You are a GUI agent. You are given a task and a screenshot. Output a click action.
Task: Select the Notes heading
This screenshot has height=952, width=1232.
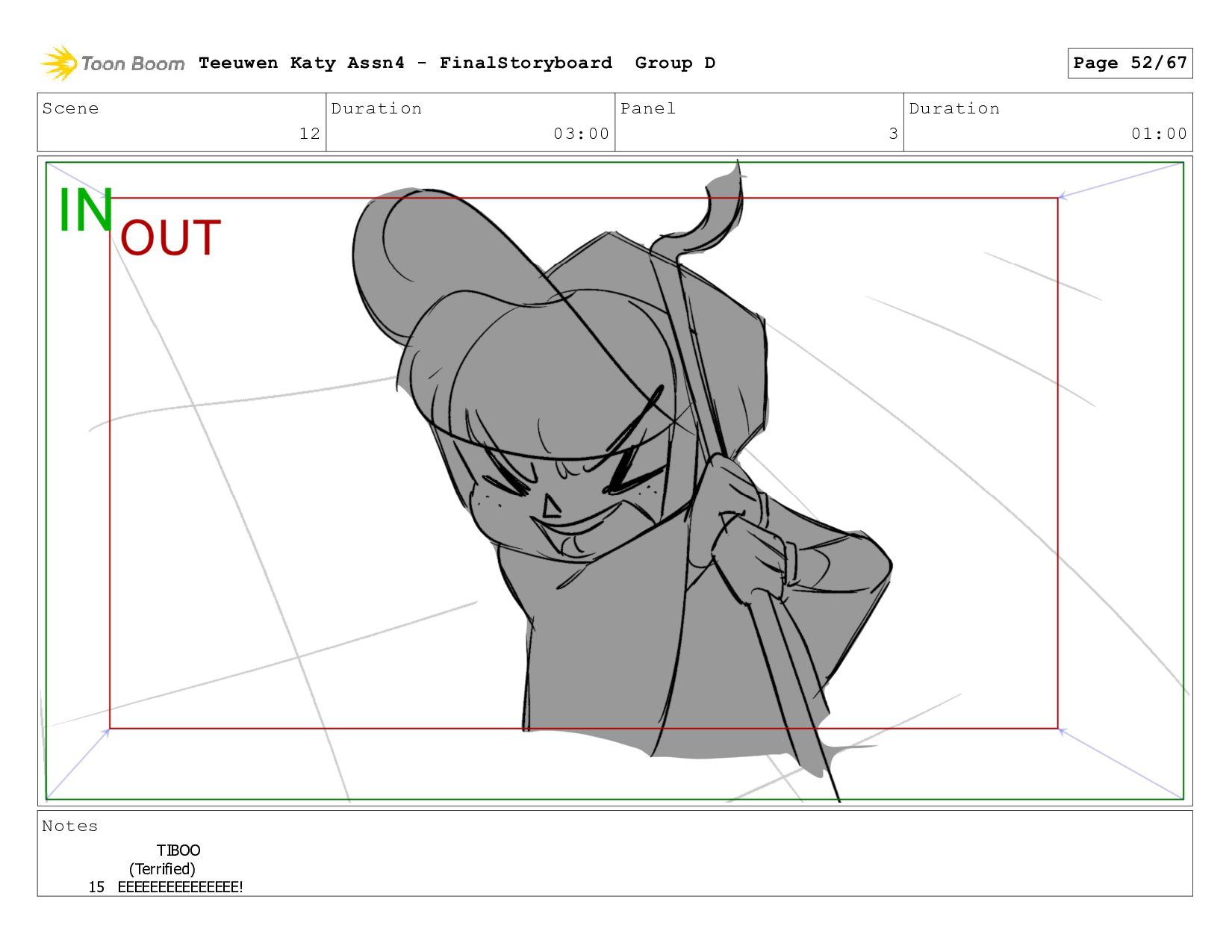(69, 826)
